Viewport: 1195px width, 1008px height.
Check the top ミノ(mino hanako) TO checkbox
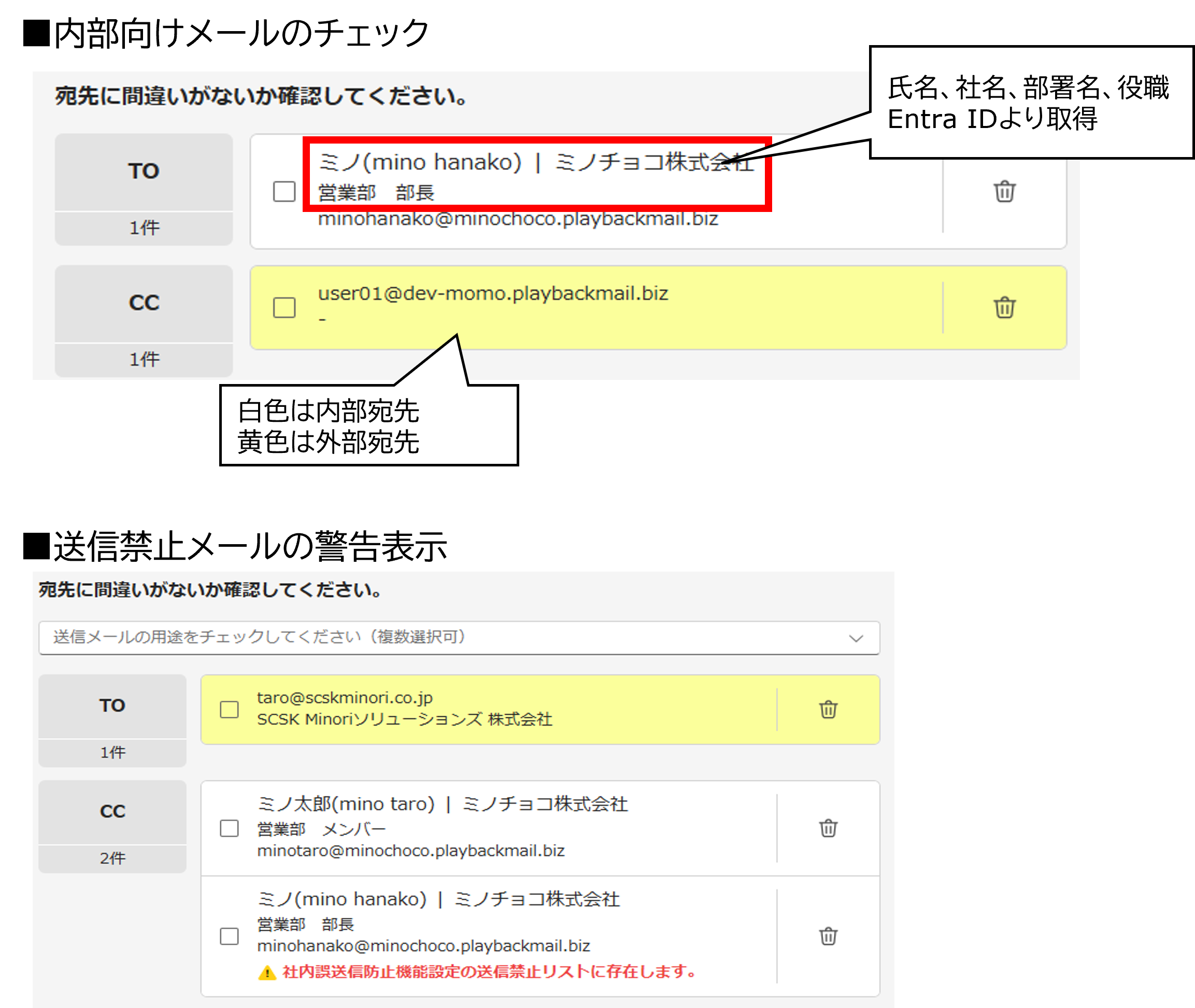[284, 191]
